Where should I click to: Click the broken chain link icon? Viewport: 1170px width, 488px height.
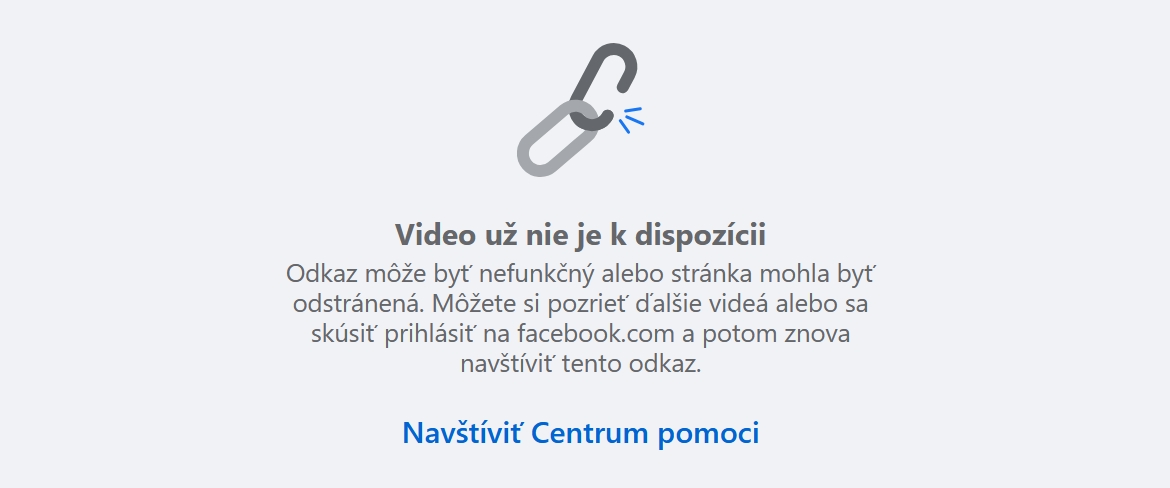click(x=581, y=110)
